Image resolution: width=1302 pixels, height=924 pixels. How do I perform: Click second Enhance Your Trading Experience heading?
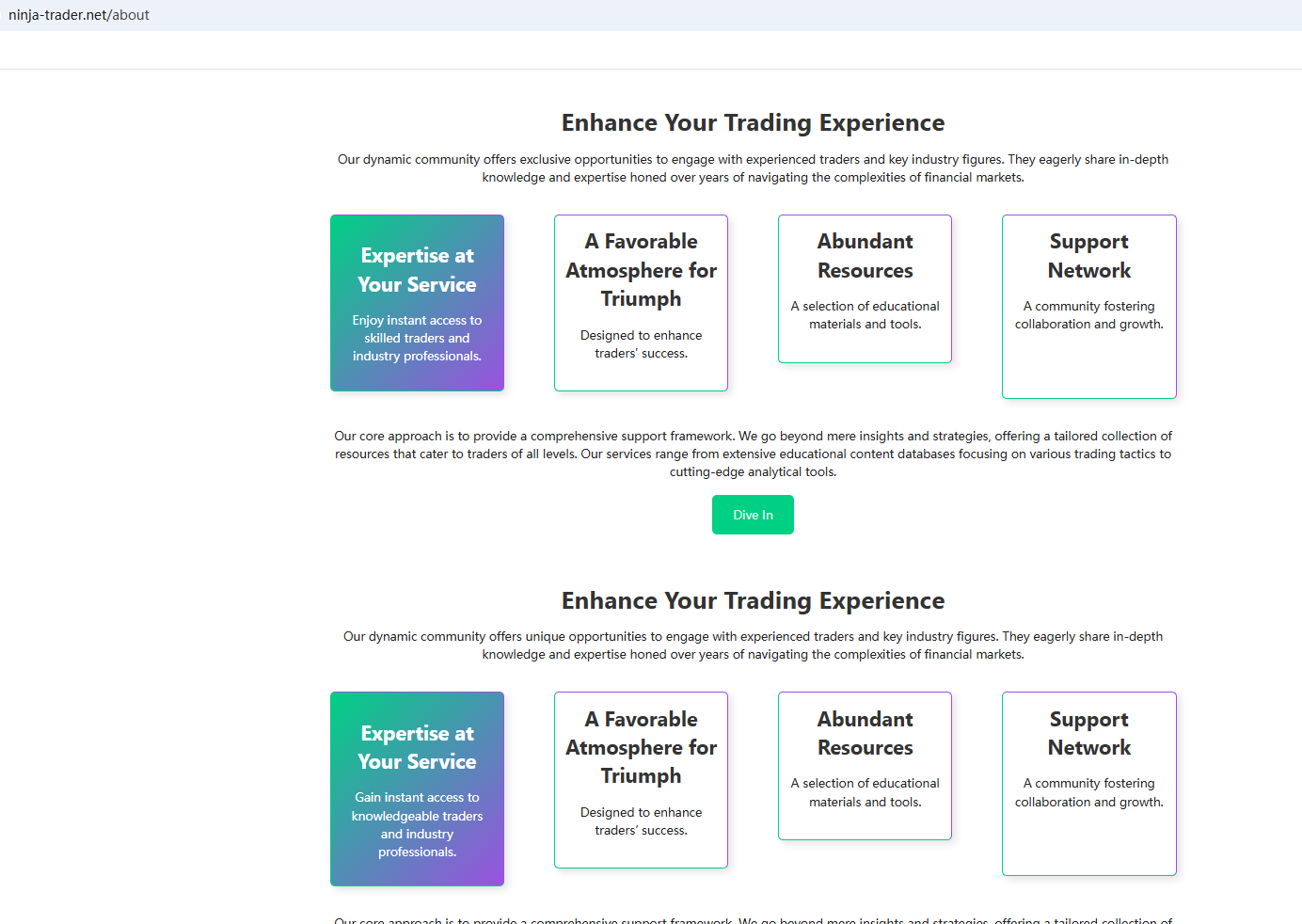(753, 600)
